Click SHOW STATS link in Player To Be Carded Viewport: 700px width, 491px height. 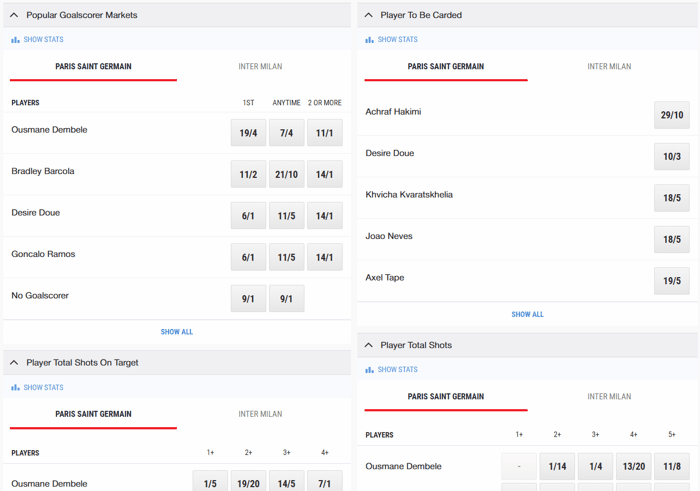coord(397,40)
